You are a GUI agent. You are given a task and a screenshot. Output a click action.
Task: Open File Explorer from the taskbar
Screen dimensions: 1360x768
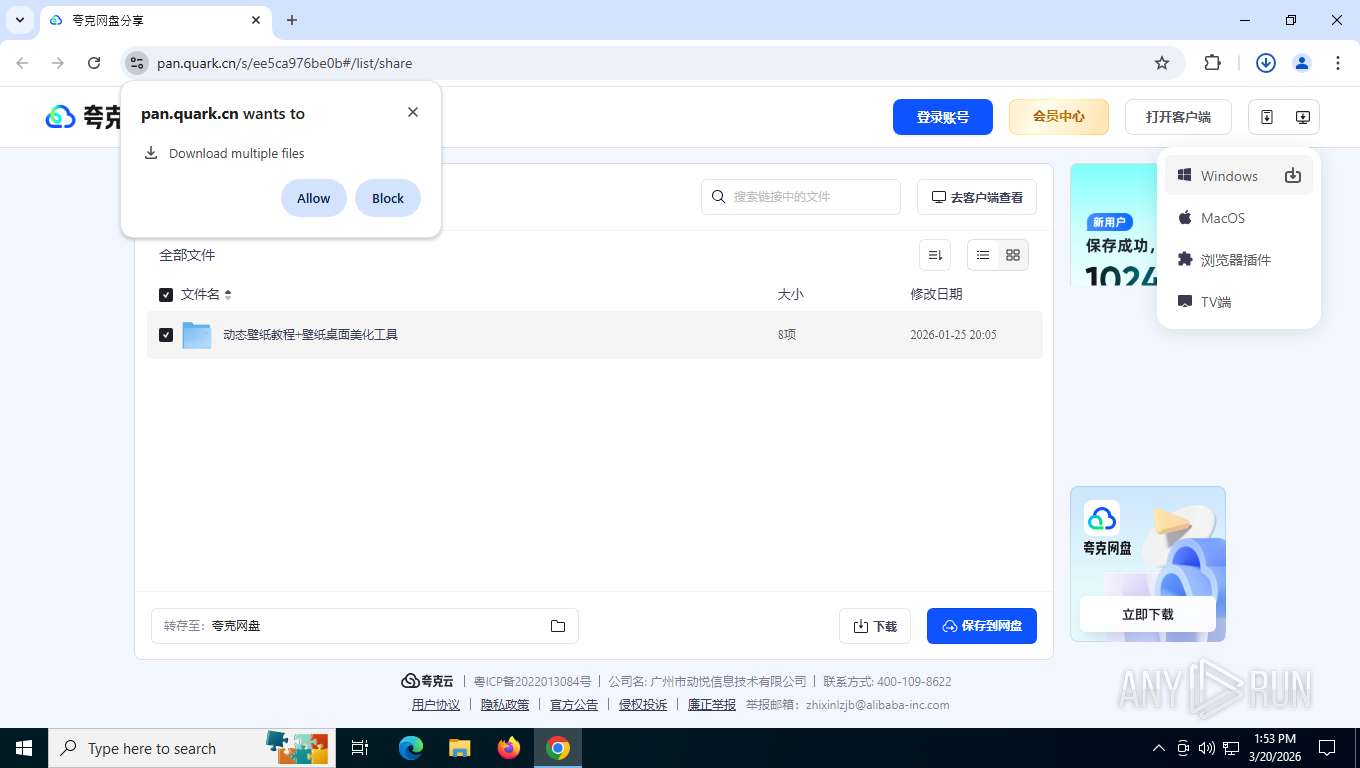tap(460, 748)
